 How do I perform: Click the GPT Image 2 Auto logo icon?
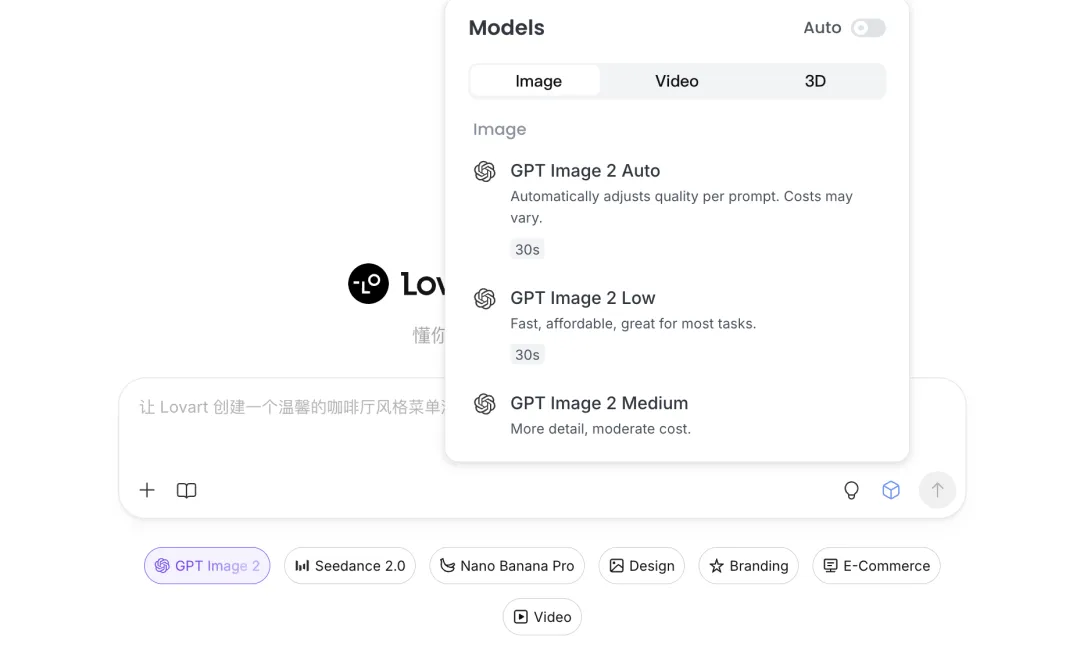coord(485,172)
